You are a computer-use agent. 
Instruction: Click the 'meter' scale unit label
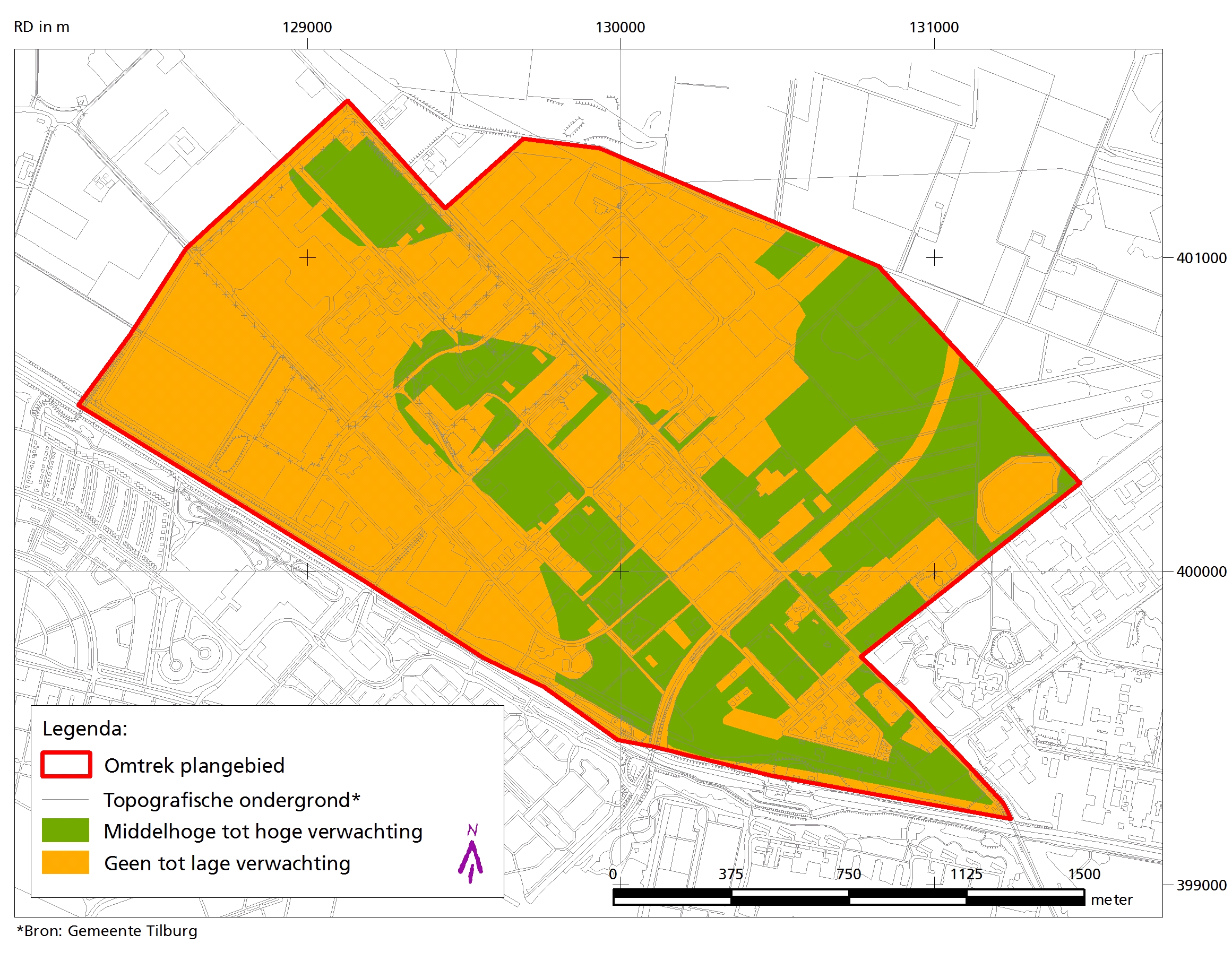click(x=1112, y=899)
